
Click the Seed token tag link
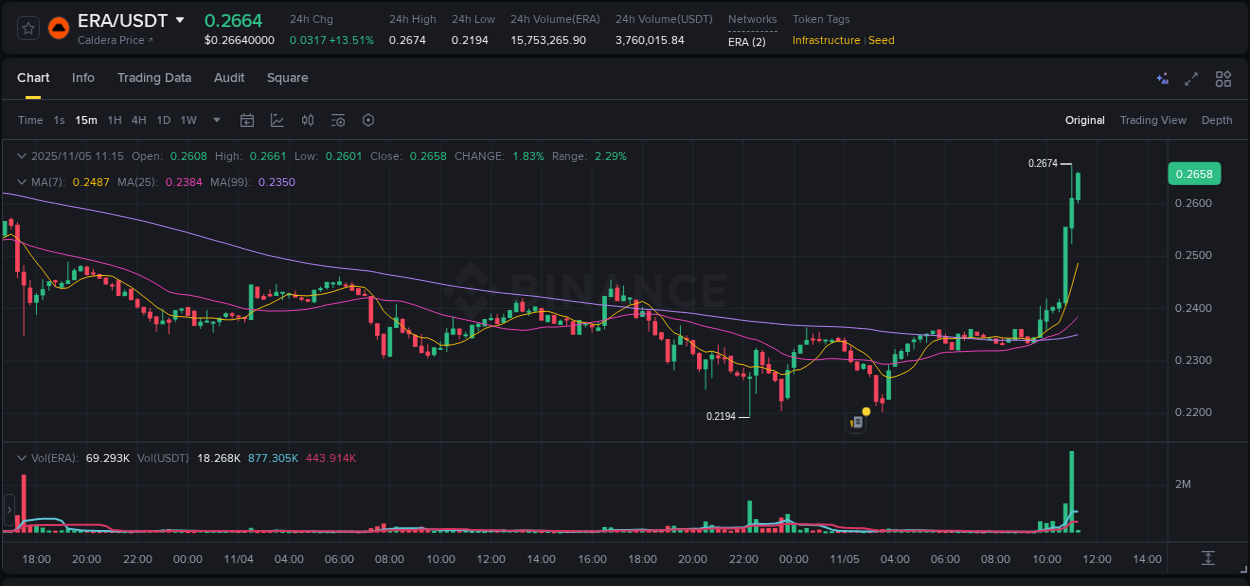pyautogui.click(x=881, y=40)
